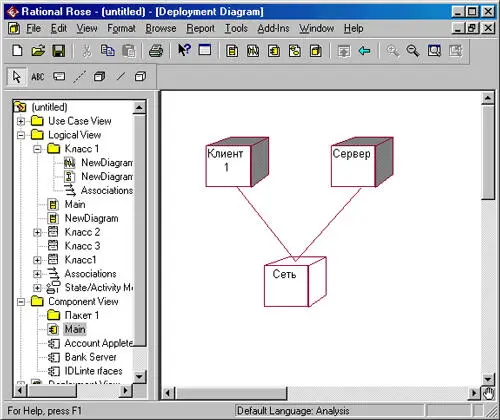This screenshot has width=500, height=420.
Task: Click the diagram vertical scrollbar thumb
Action: click(488, 152)
